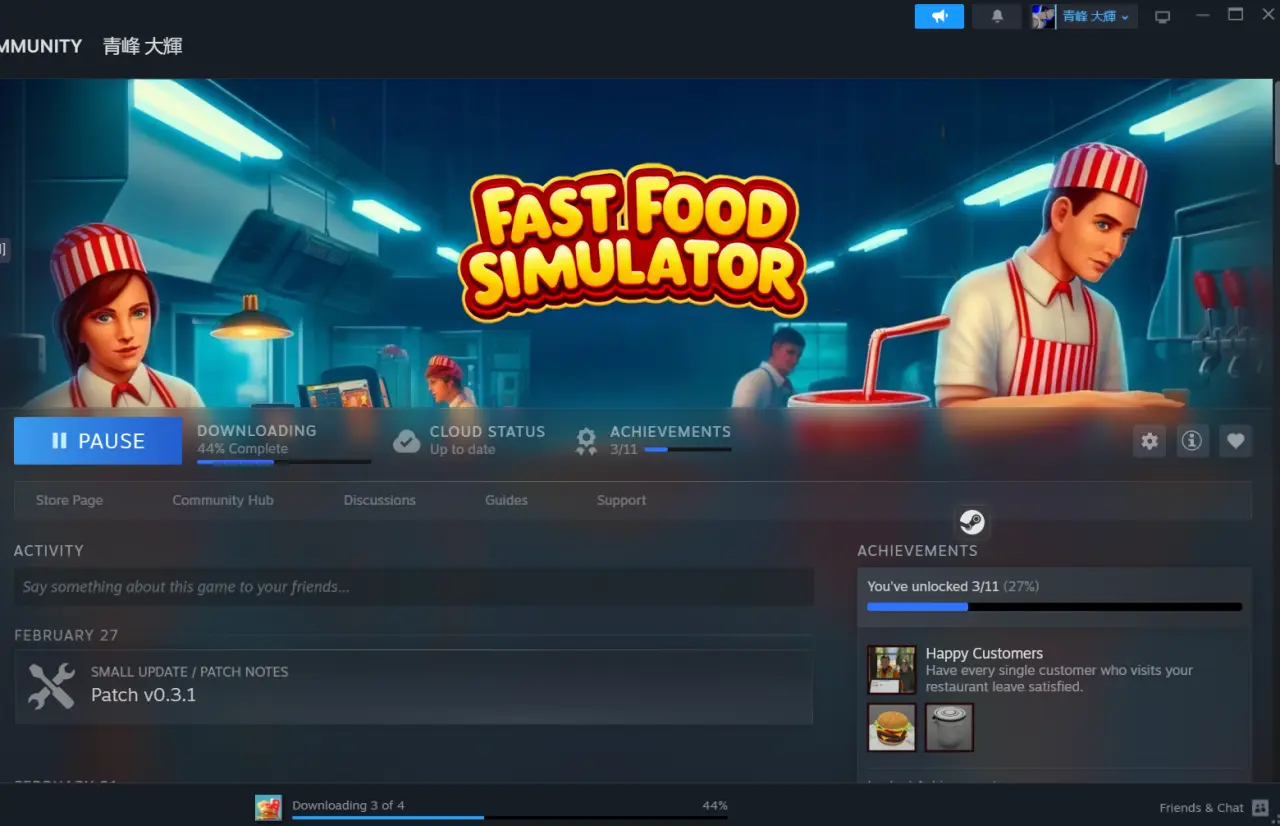Screen dimensions: 1280x826
Task: Open the Guides tab
Action: (x=506, y=500)
